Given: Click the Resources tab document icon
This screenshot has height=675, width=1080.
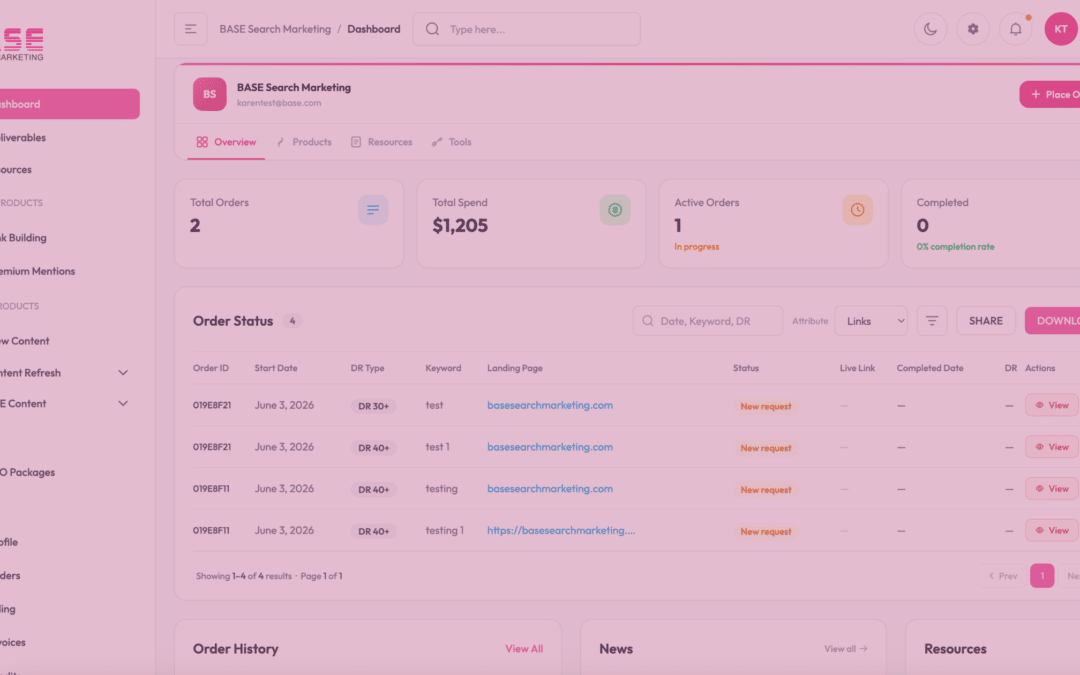Looking at the screenshot, I should (356, 142).
